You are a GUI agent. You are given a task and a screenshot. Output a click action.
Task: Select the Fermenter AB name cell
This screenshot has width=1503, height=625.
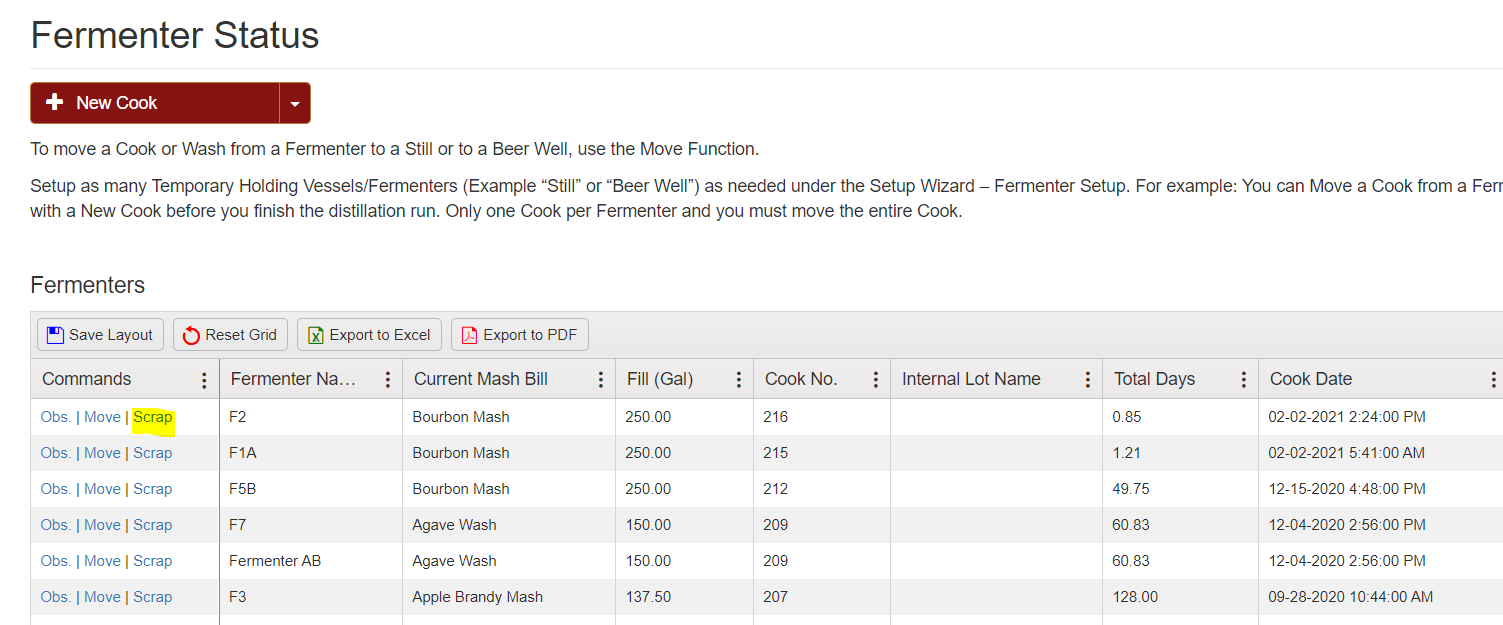click(x=311, y=561)
